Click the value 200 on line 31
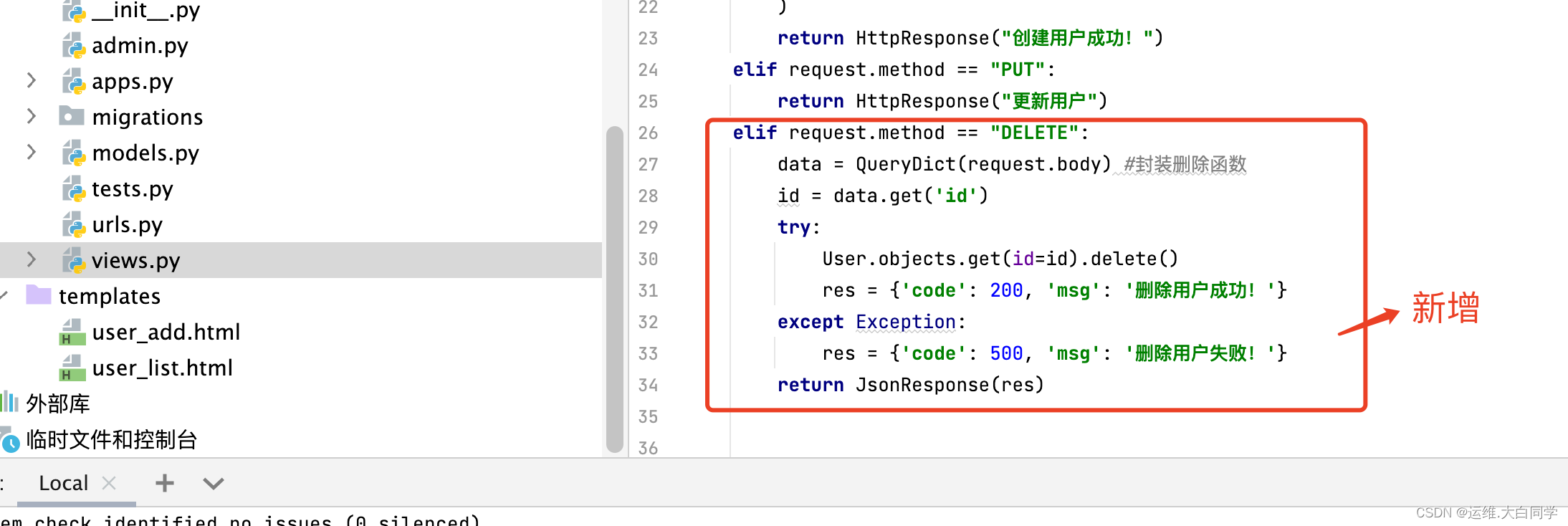Screen dimensions: 1568x526 pos(1006,290)
